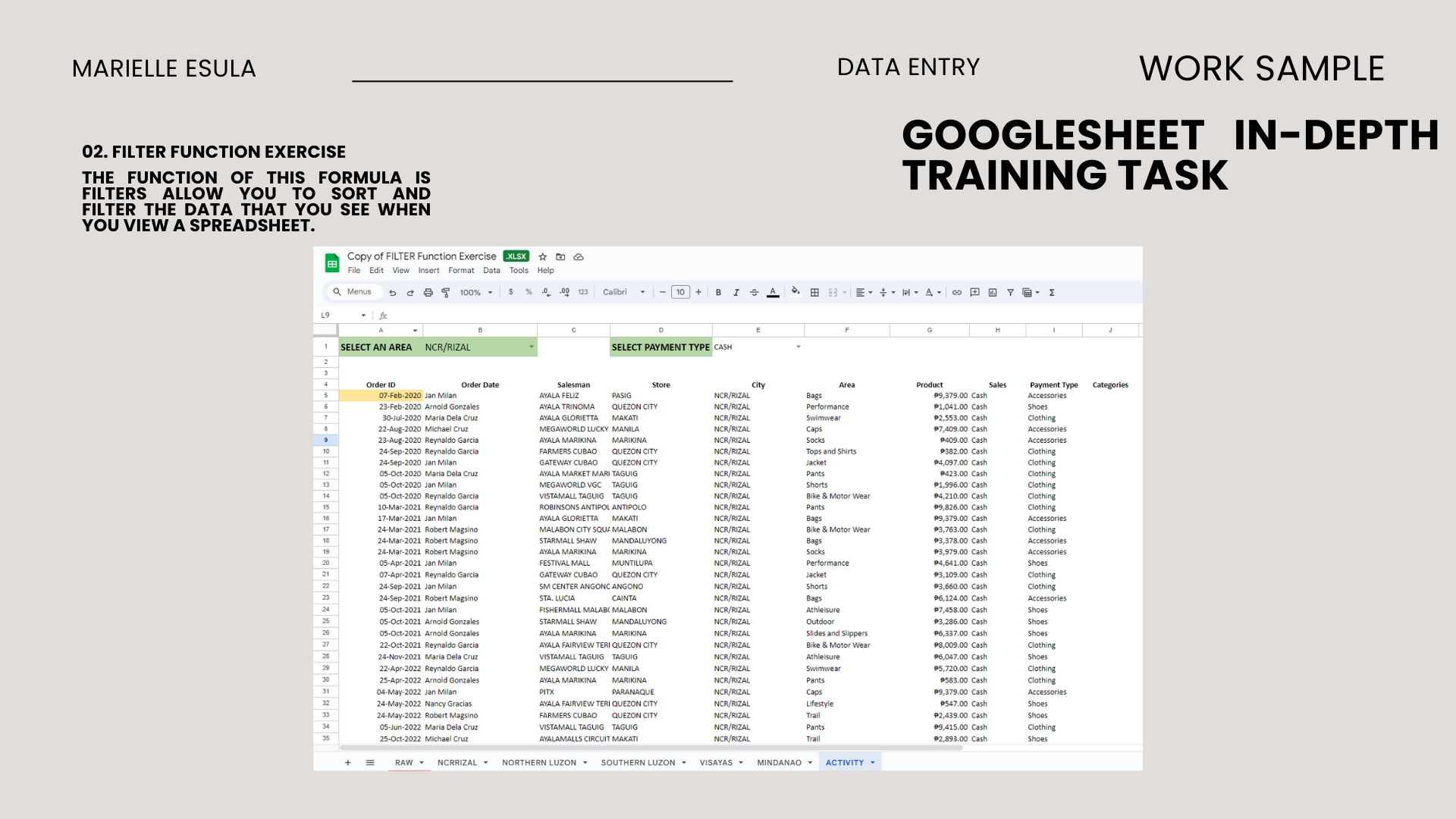Star the FILTER Function Exercise document
This screenshot has height=819, width=1456.
[x=543, y=257]
